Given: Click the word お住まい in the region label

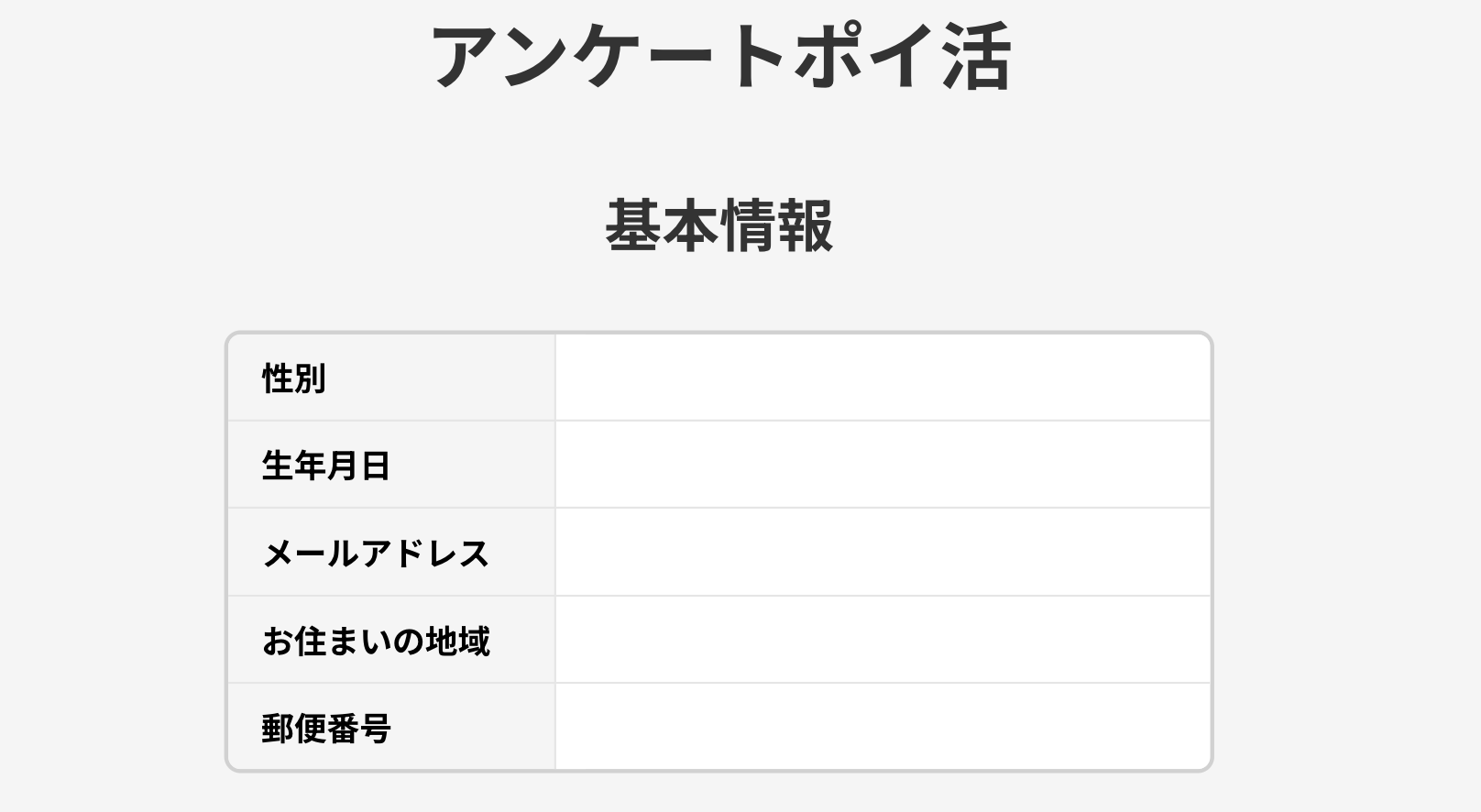Looking at the screenshot, I should click(325, 641).
